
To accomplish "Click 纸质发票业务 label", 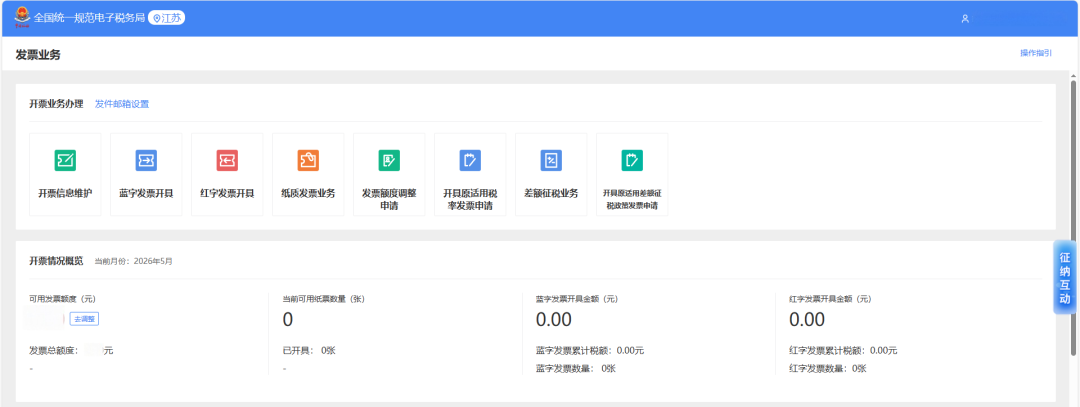I will point(308,194).
